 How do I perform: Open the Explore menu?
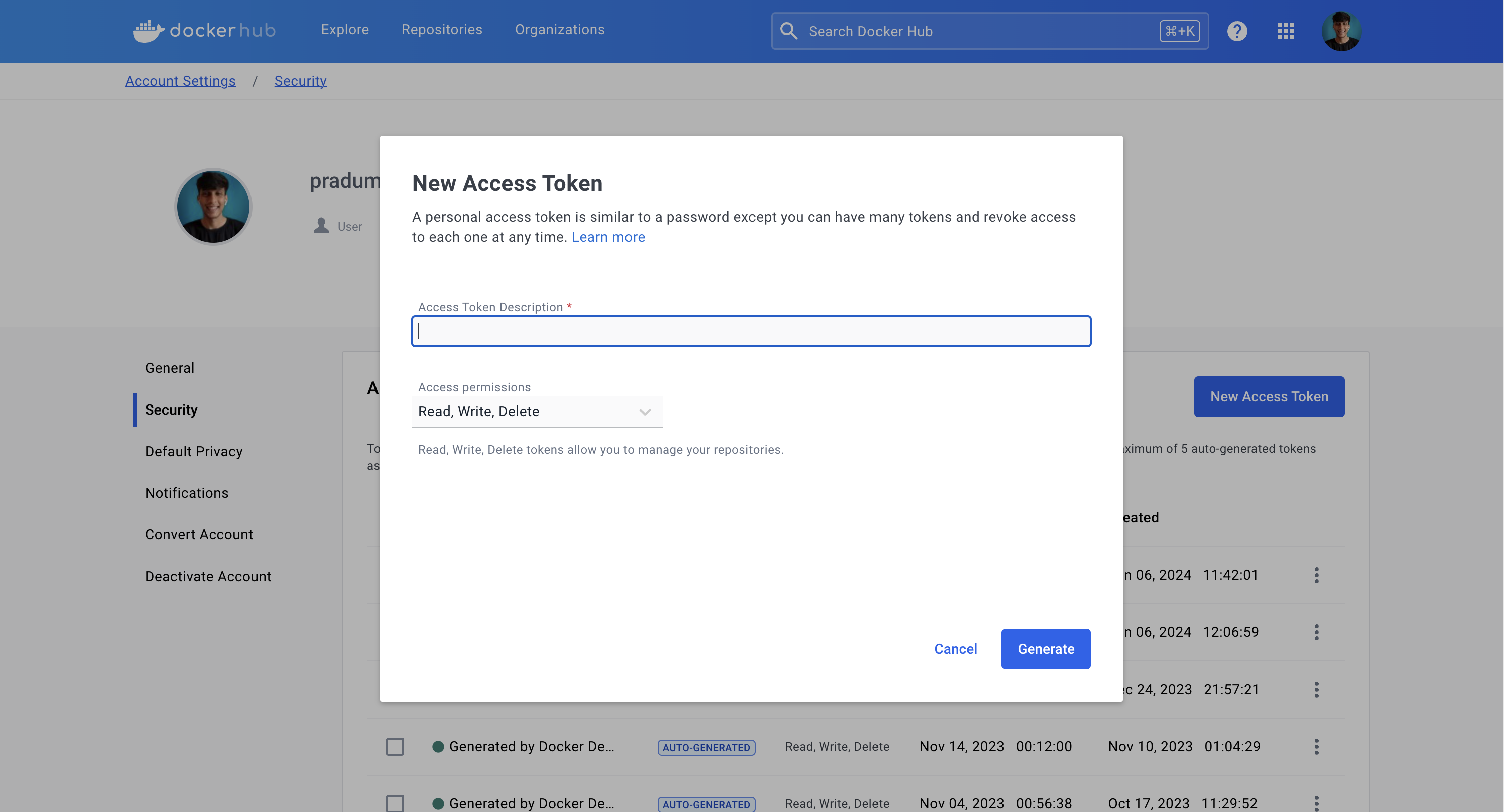click(345, 29)
